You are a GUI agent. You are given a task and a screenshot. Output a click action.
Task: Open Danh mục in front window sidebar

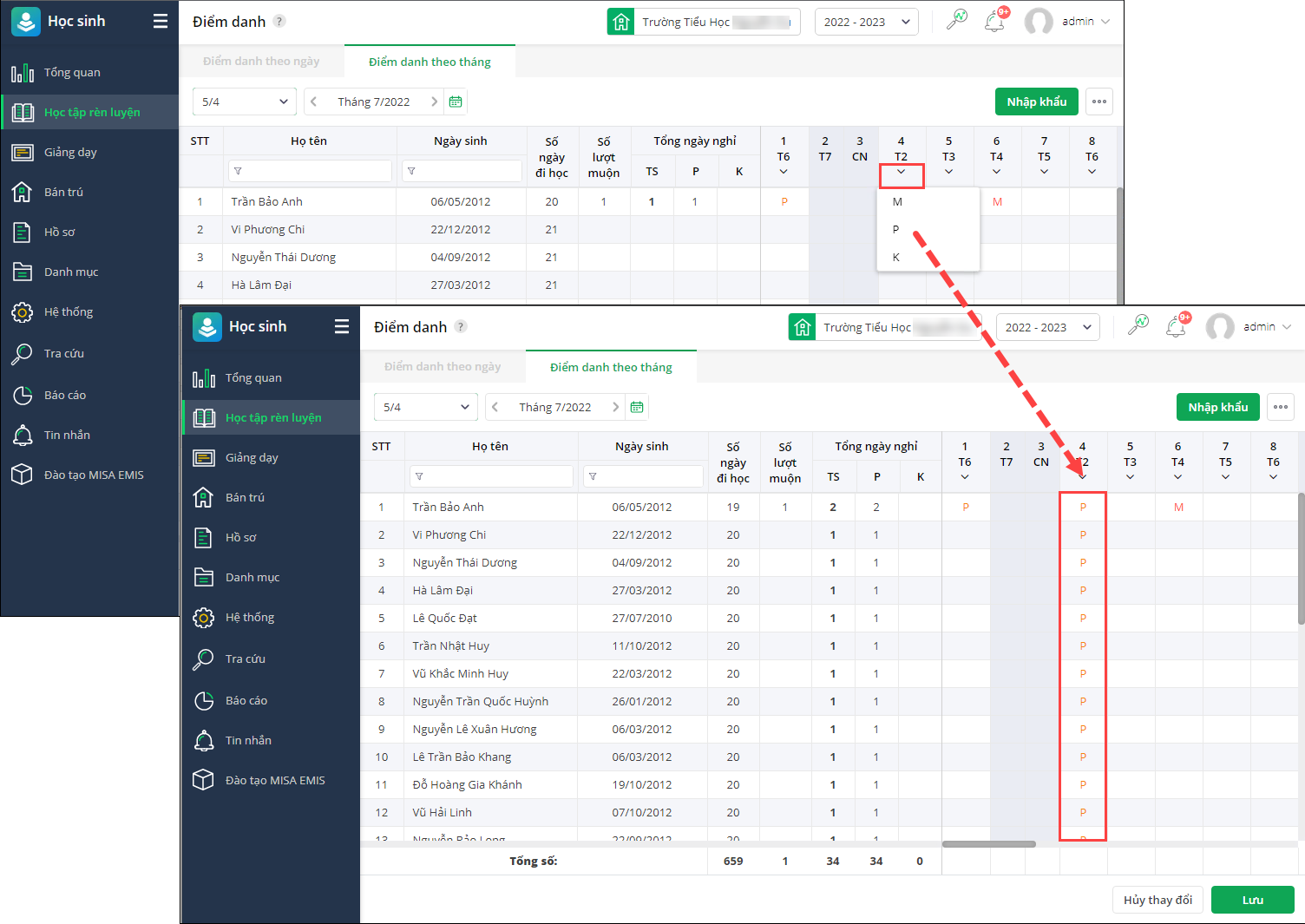(271, 577)
